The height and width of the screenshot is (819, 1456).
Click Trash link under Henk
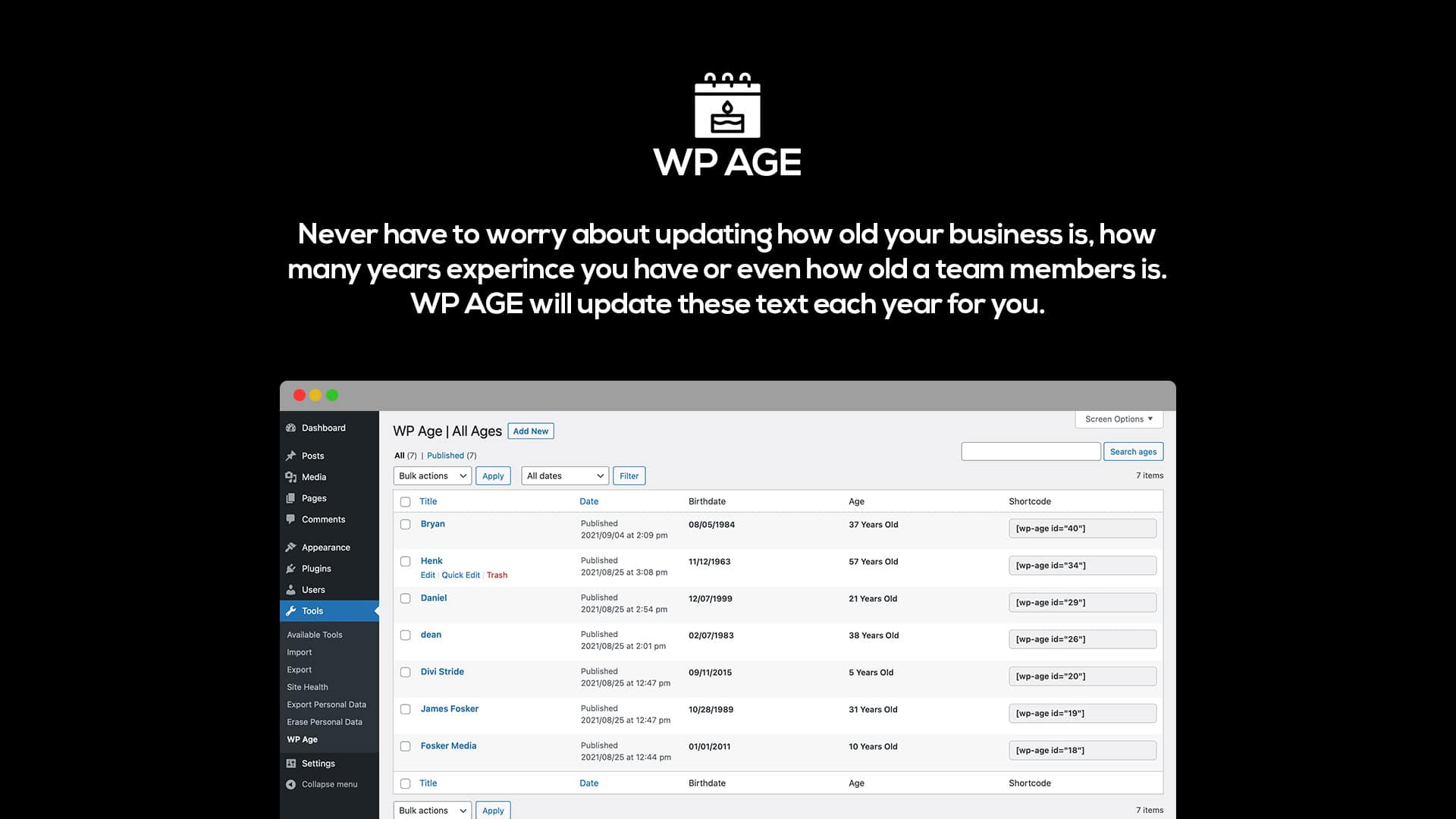click(x=497, y=576)
